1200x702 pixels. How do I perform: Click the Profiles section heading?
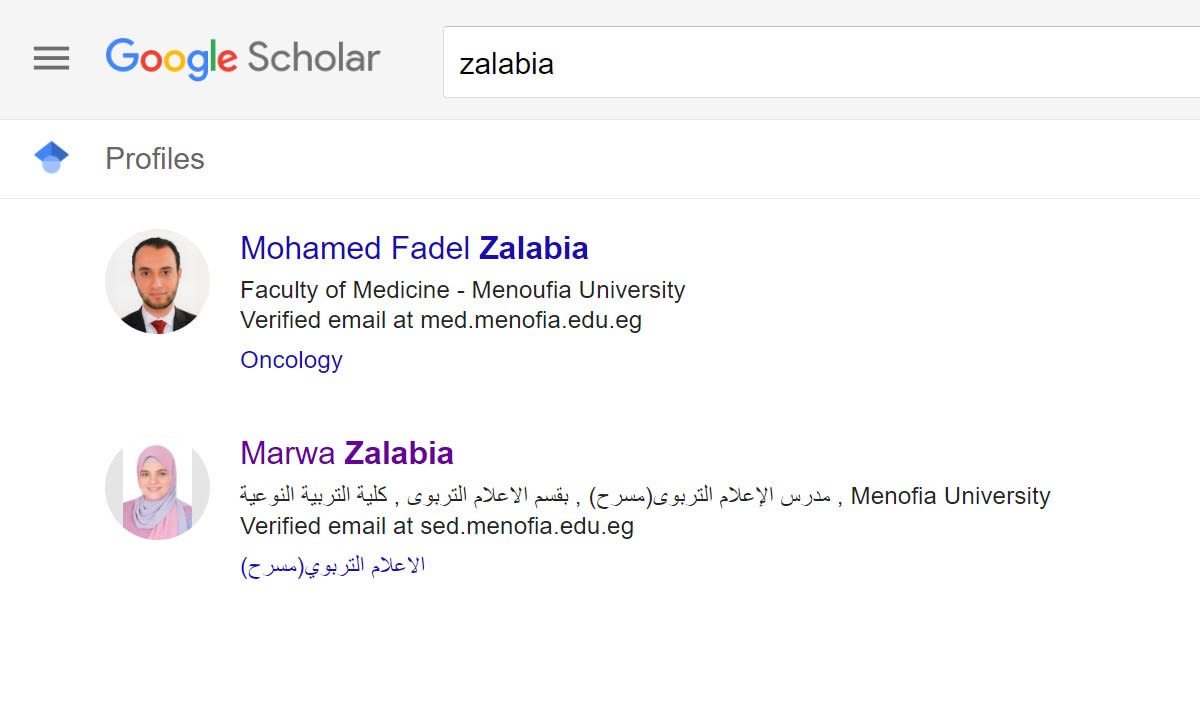coord(155,159)
